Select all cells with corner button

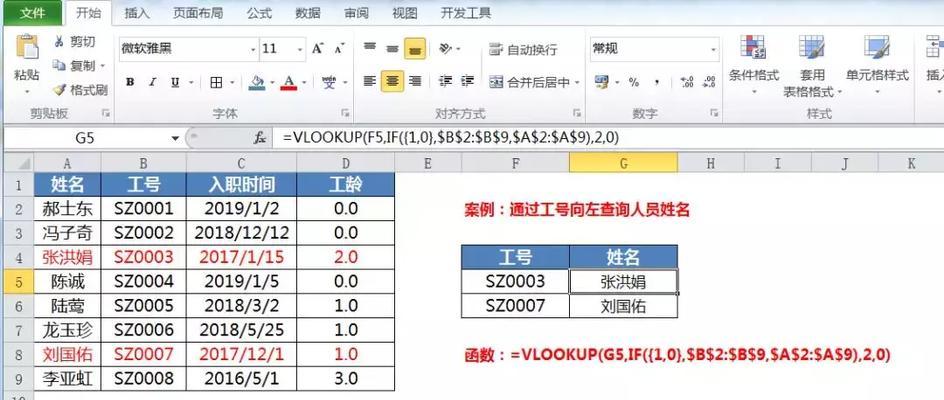click(x=18, y=163)
